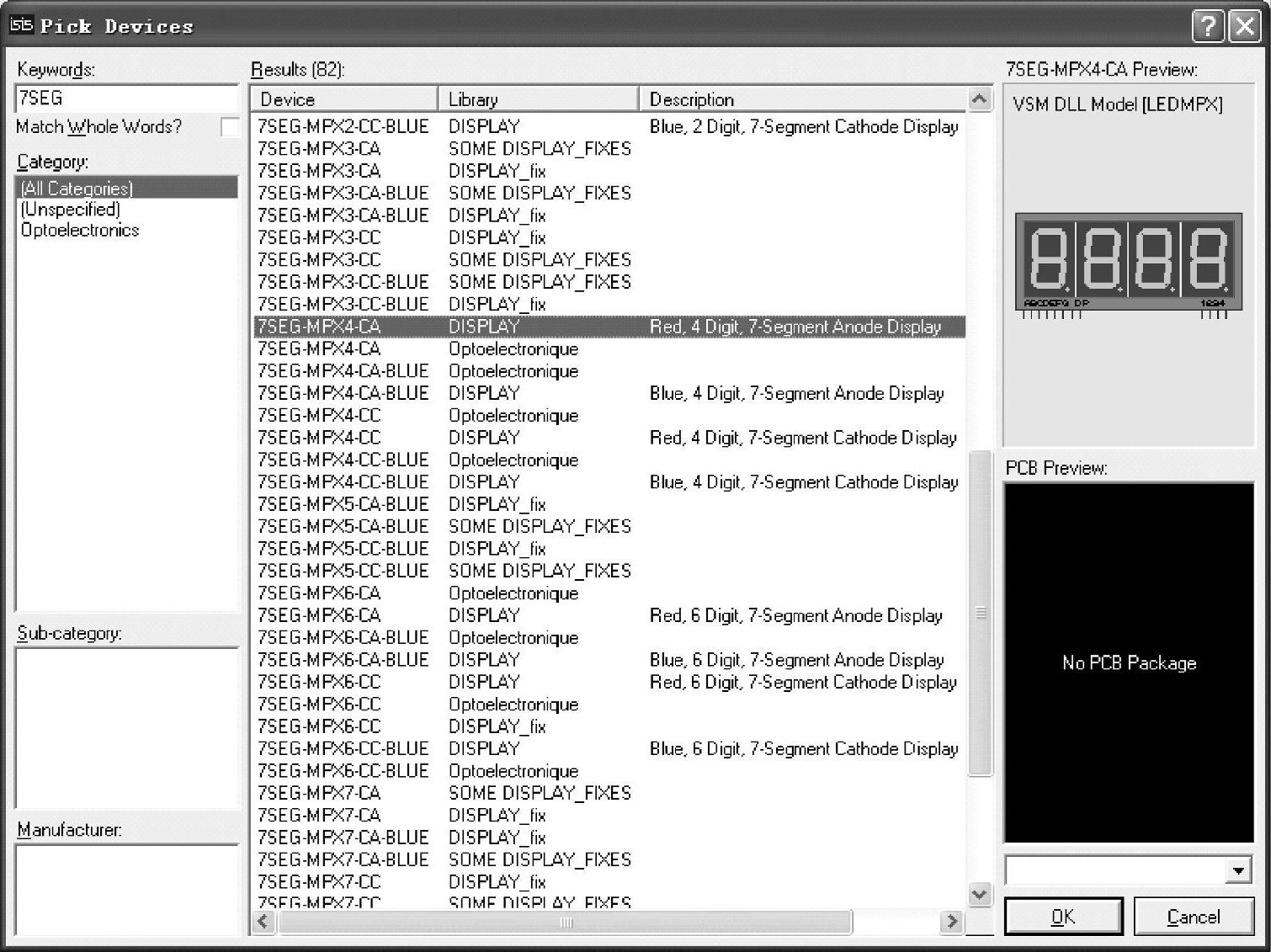Select 7SEG-MPX5-CA-BLUE SOME DISPLAY_FIXES row
The width and height of the screenshot is (1271, 952).
coord(609,526)
